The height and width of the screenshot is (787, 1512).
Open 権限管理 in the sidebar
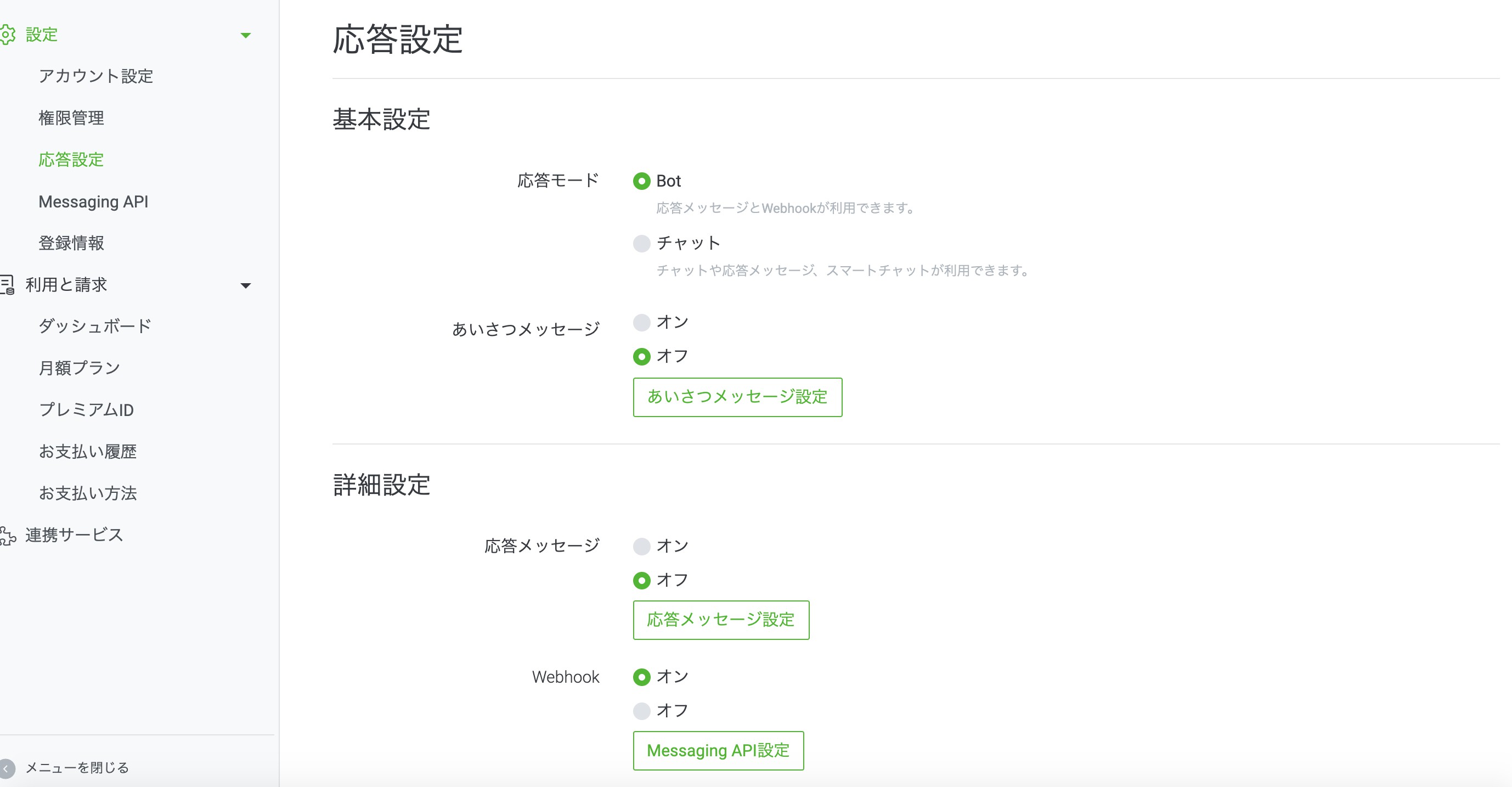click(71, 117)
